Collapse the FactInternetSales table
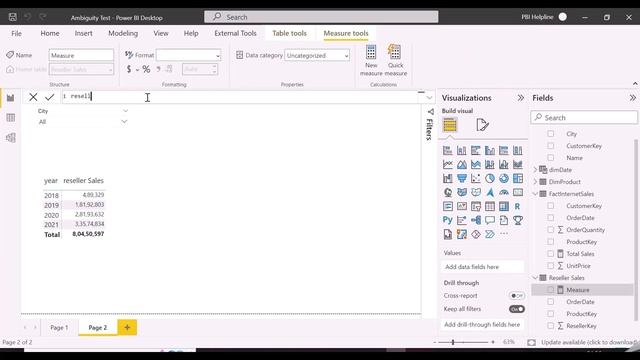 click(x=536, y=194)
